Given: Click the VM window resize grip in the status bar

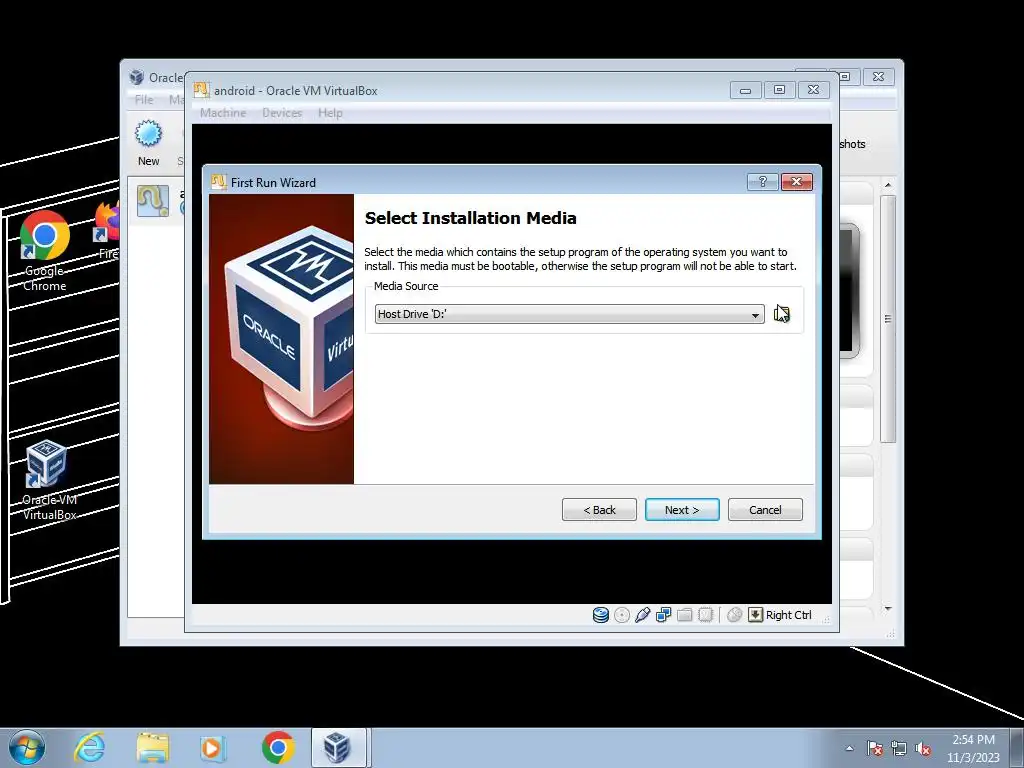Looking at the screenshot, I should click(826, 618).
